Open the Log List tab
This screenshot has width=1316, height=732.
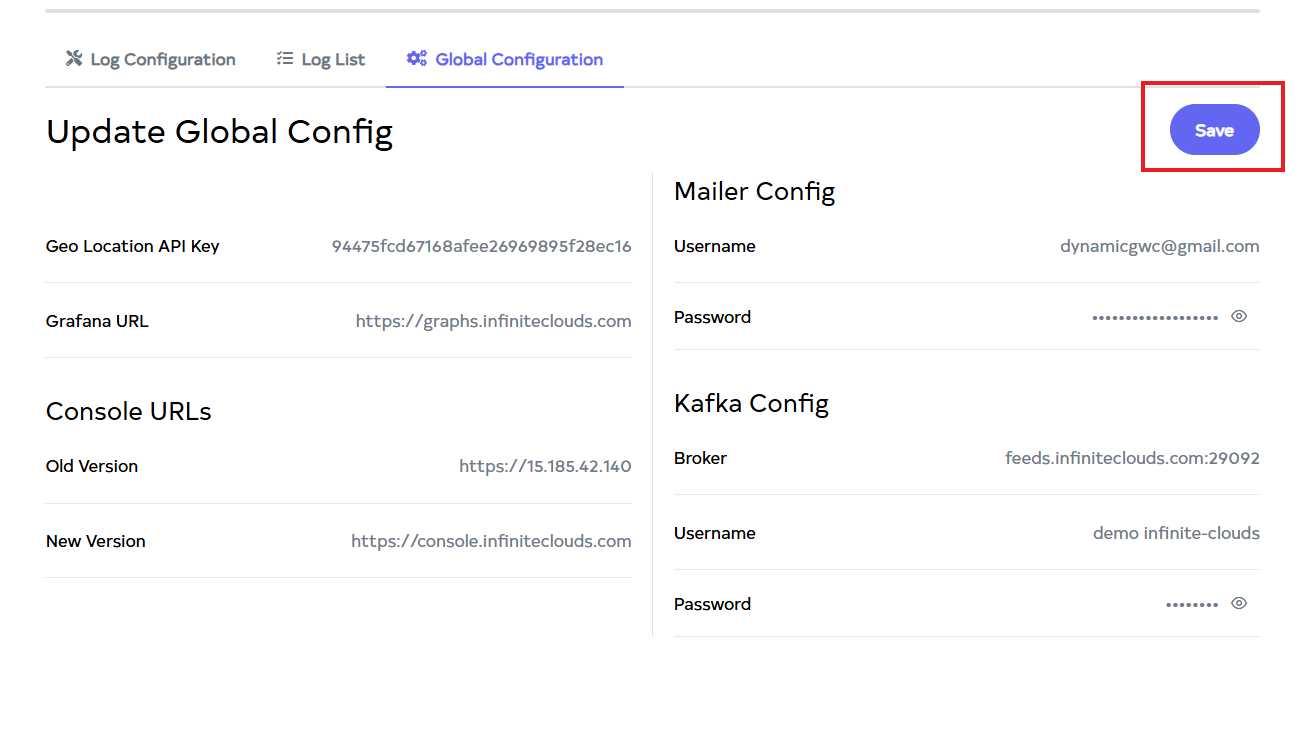333,60
